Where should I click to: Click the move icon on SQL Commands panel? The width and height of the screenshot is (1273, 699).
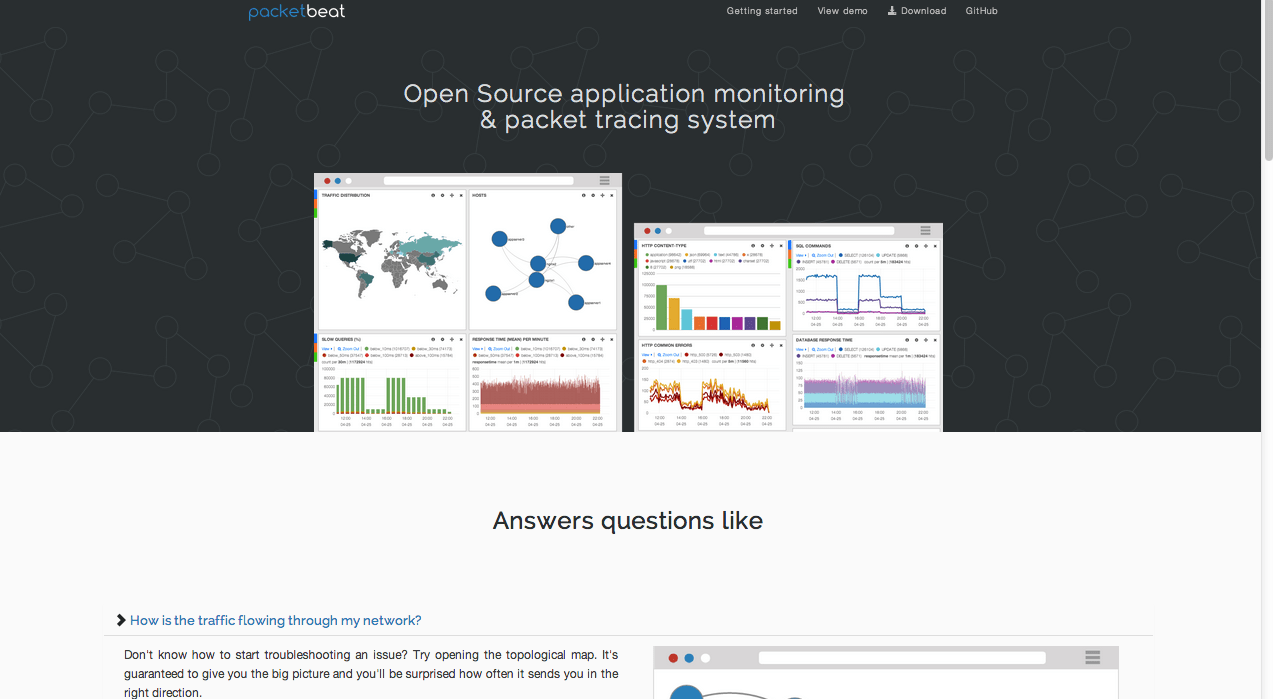925,246
